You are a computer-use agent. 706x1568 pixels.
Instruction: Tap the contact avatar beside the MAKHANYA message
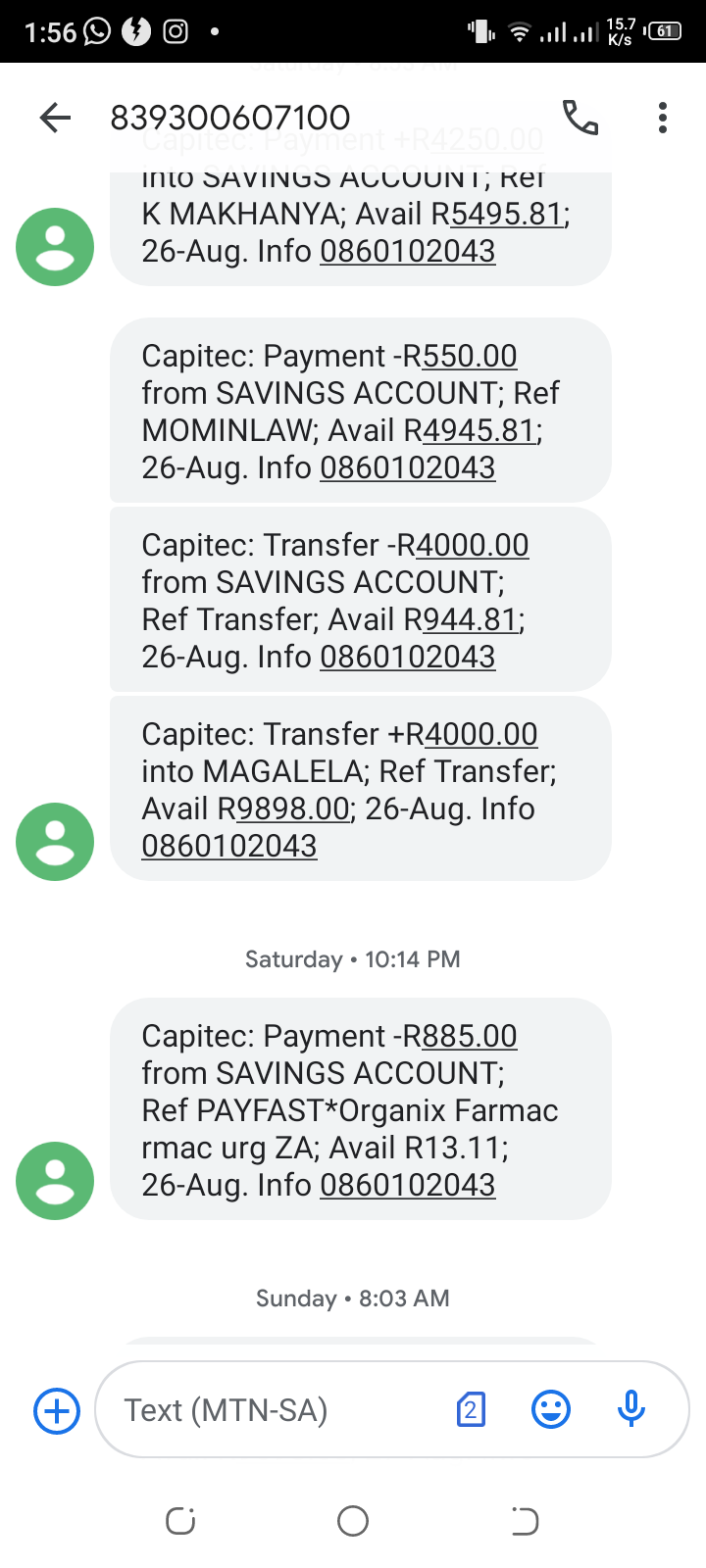(55, 247)
